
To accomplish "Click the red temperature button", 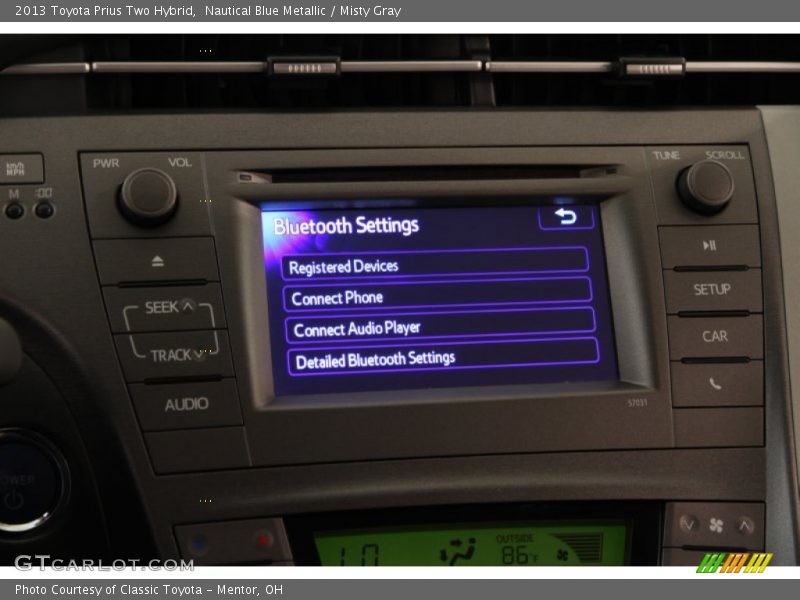I will (x=262, y=539).
